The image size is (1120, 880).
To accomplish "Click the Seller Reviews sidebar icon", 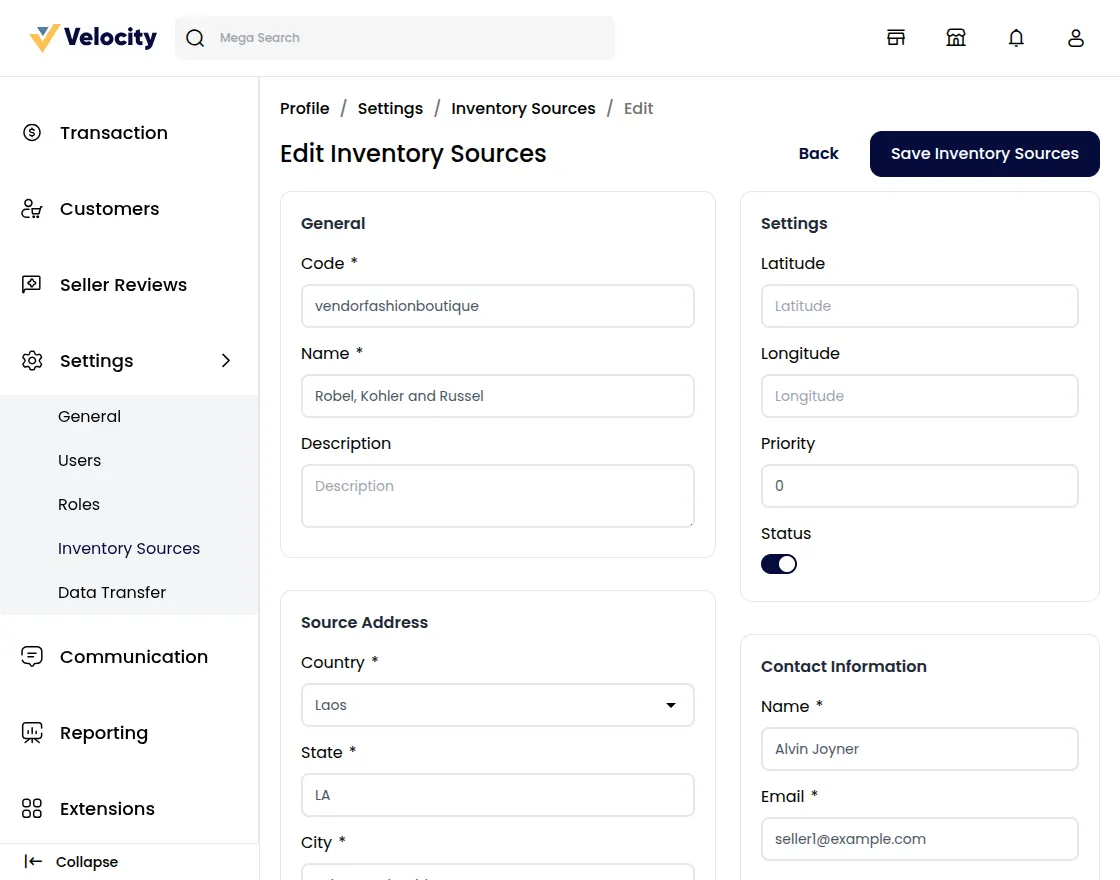I will [32, 285].
